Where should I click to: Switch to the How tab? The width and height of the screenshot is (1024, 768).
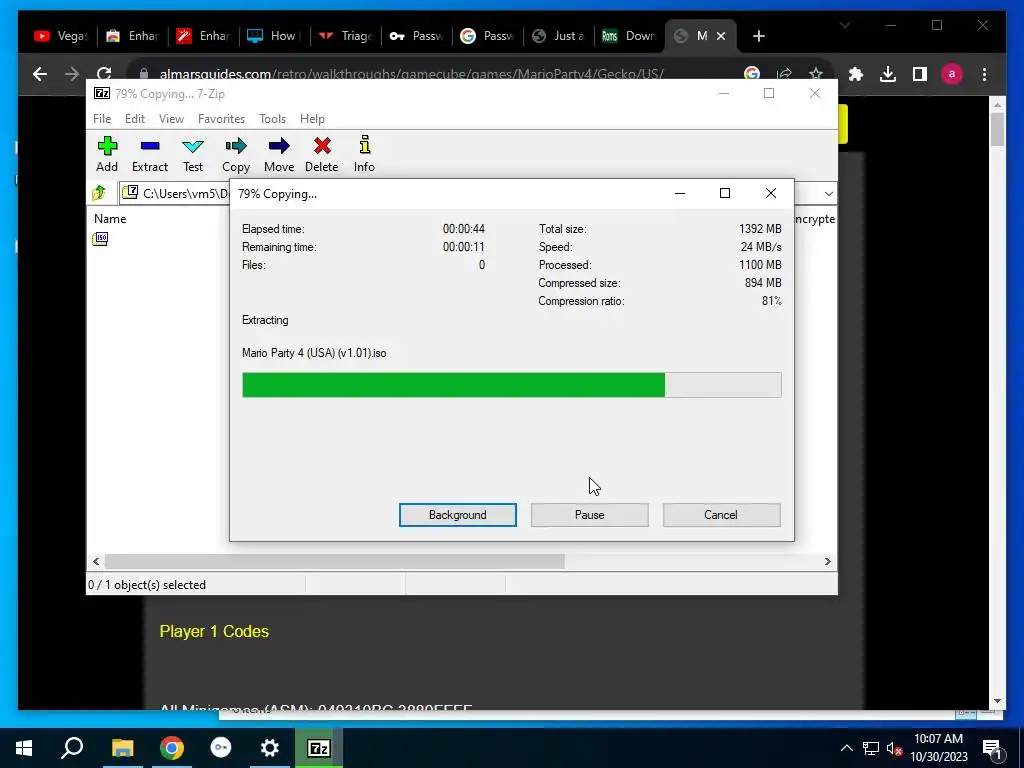[274, 36]
